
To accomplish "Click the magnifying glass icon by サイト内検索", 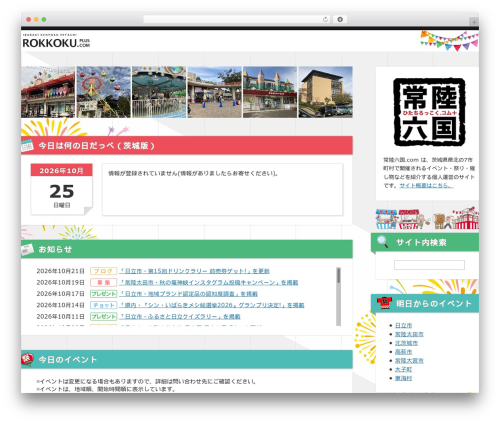I will (x=382, y=242).
